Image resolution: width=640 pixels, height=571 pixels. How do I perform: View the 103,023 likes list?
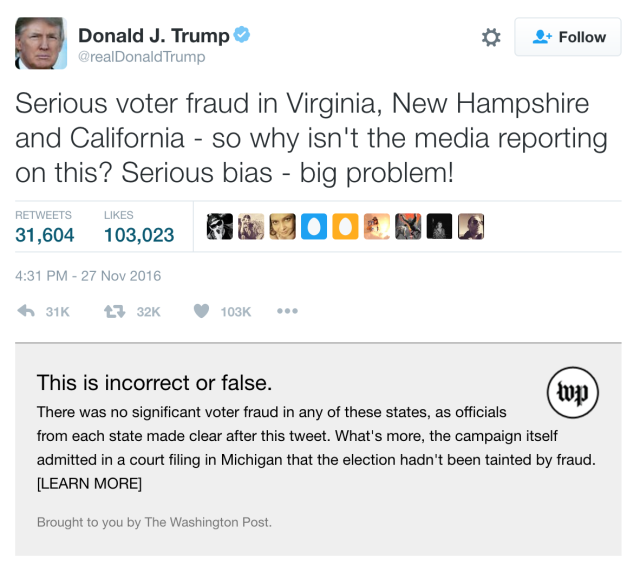pyautogui.click(x=139, y=236)
